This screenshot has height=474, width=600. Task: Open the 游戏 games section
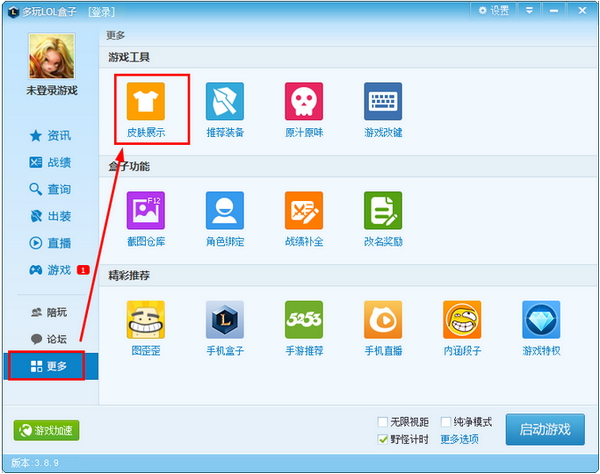point(50,270)
